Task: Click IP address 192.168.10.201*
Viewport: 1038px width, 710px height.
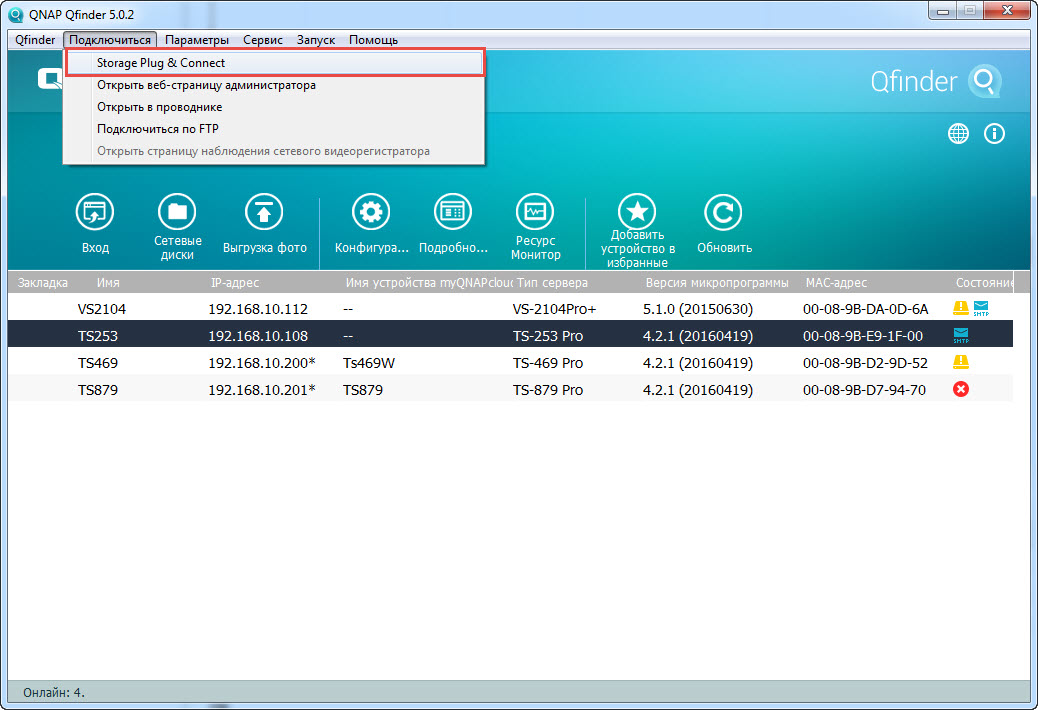Action: pos(261,390)
